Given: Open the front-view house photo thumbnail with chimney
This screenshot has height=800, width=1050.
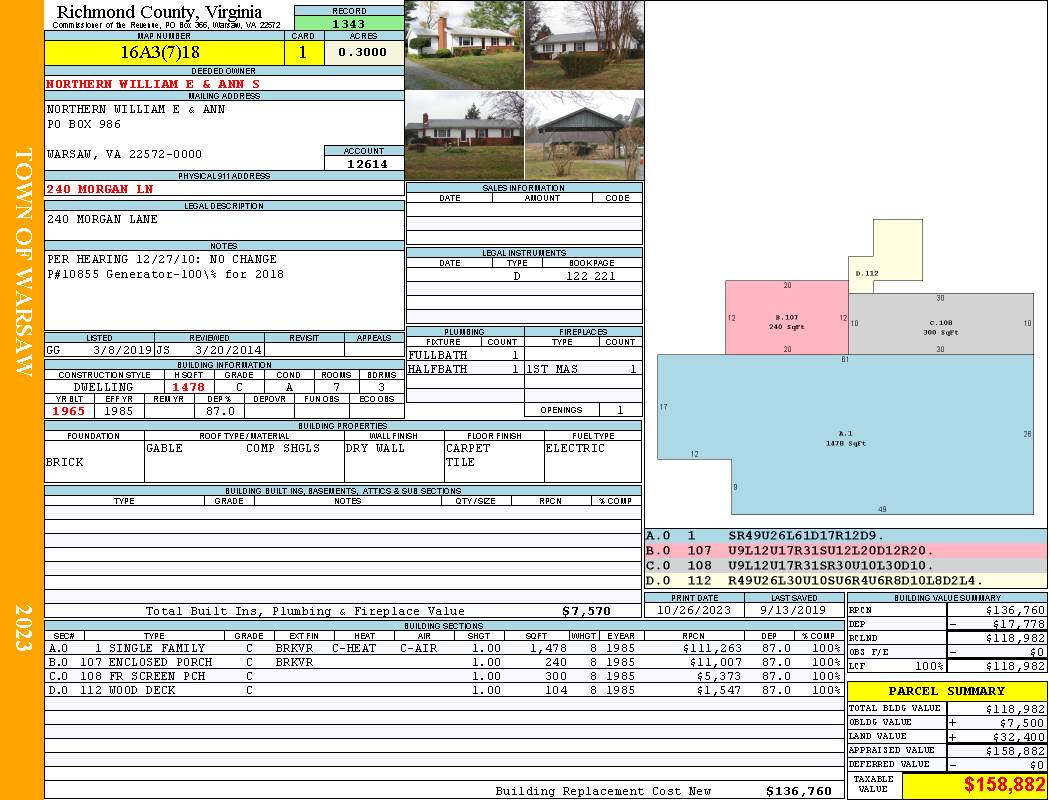Looking at the screenshot, I should pyautogui.click(x=465, y=45).
